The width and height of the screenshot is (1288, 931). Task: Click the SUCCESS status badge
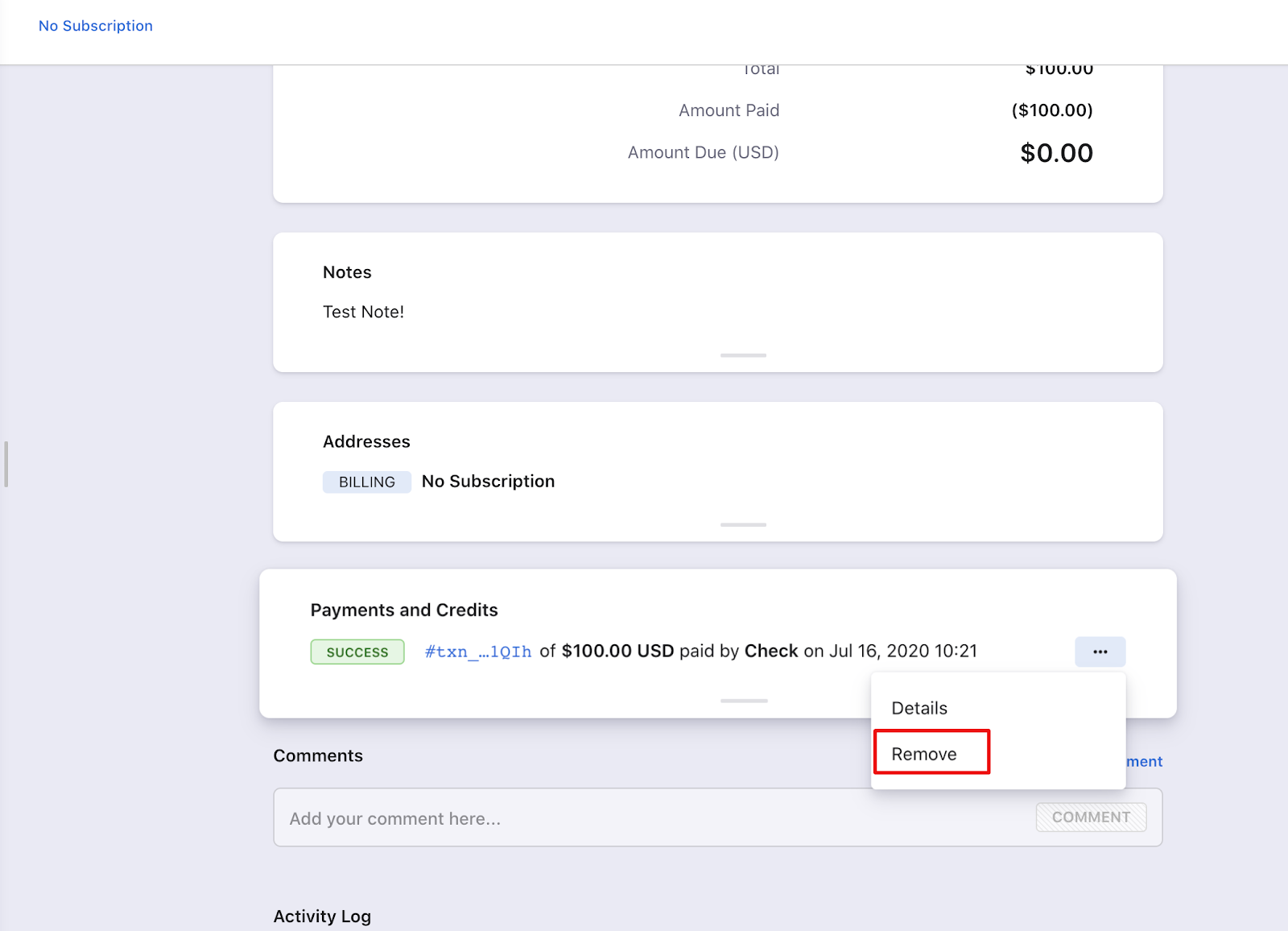357,652
